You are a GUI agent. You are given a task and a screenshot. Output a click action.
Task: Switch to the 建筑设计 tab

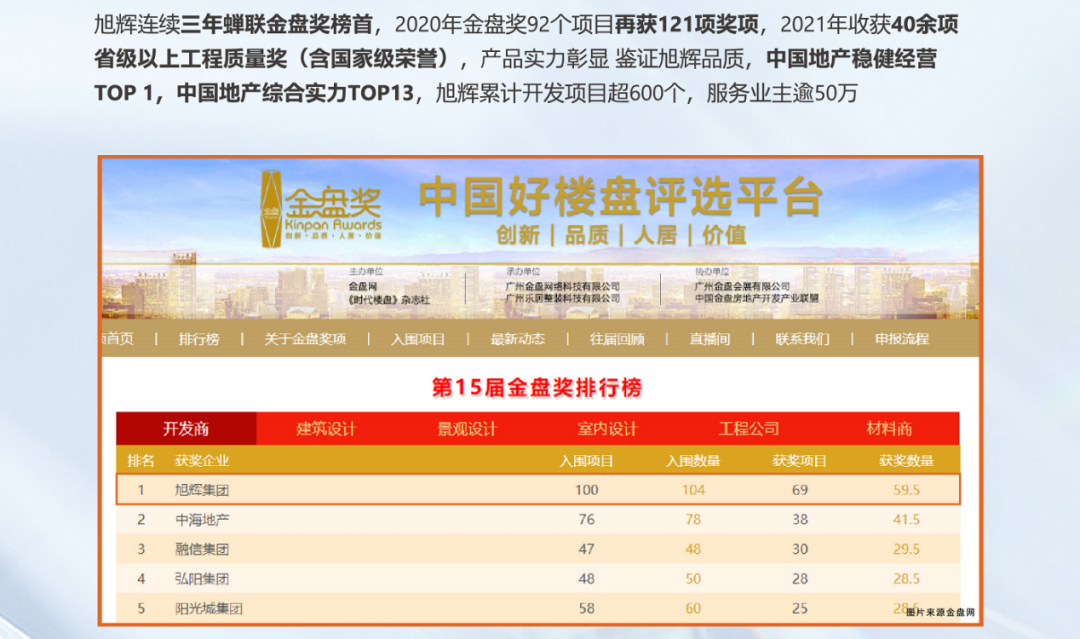click(x=326, y=429)
